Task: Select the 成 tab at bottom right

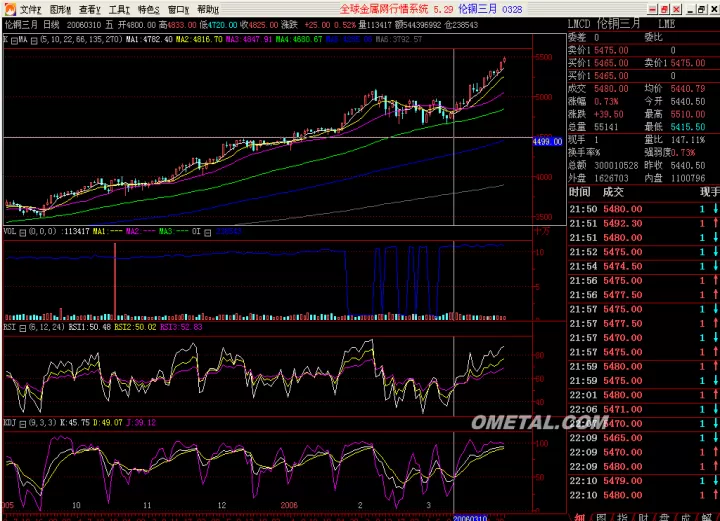Action: [x=686, y=517]
